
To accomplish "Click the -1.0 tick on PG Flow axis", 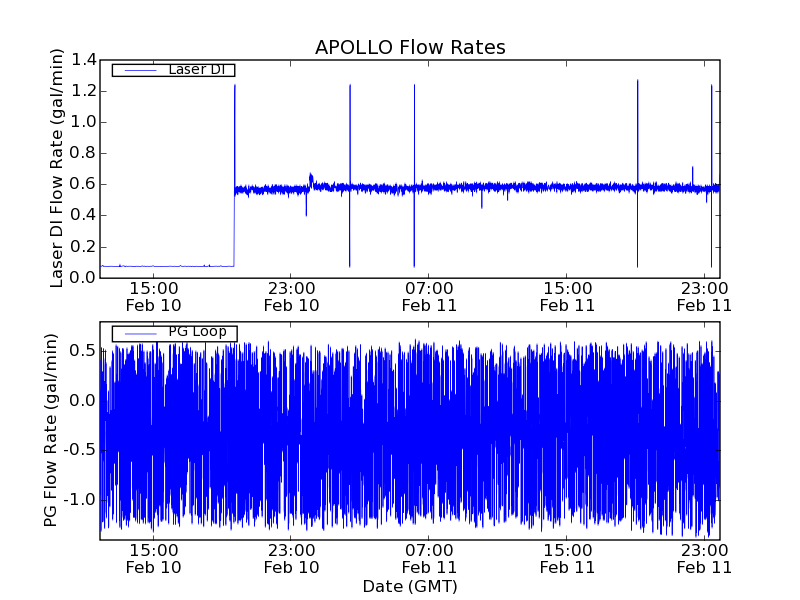I will (80, 499).
